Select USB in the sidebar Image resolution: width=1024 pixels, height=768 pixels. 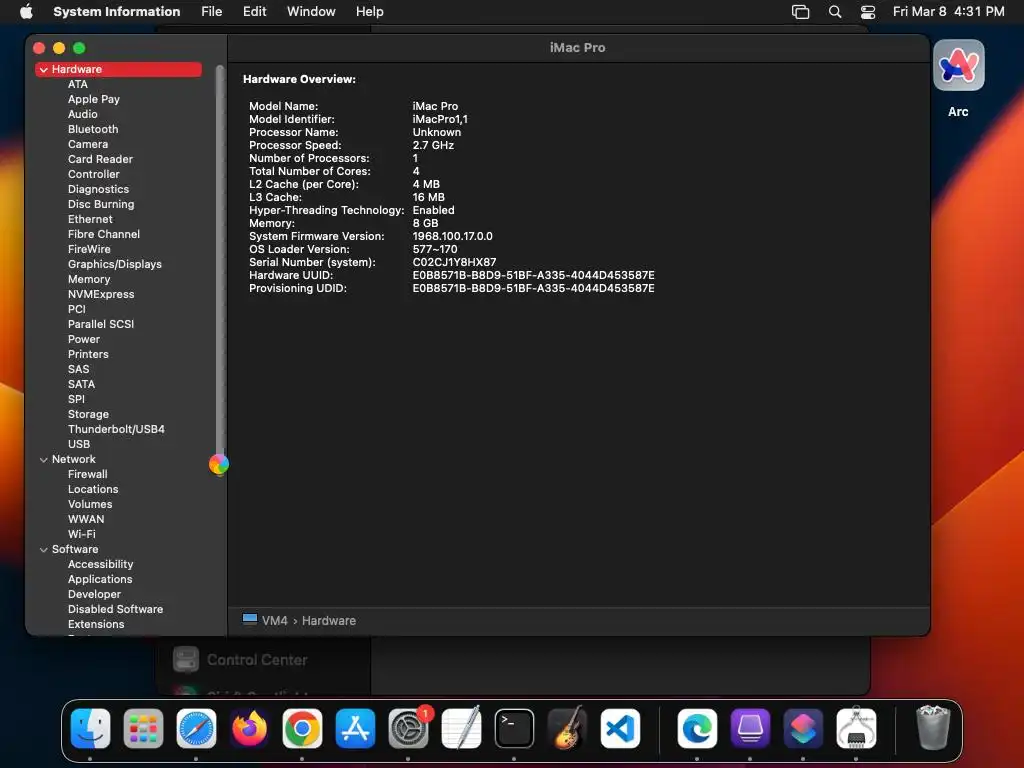(78, 445)
